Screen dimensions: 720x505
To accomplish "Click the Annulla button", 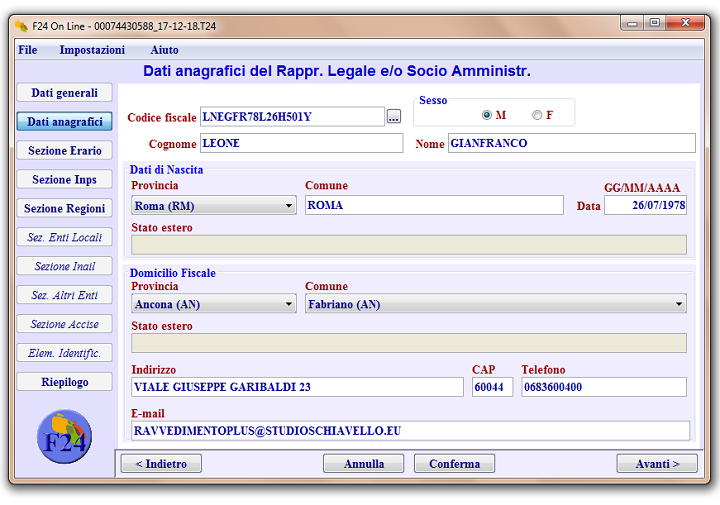I will [x=364, y=464].
